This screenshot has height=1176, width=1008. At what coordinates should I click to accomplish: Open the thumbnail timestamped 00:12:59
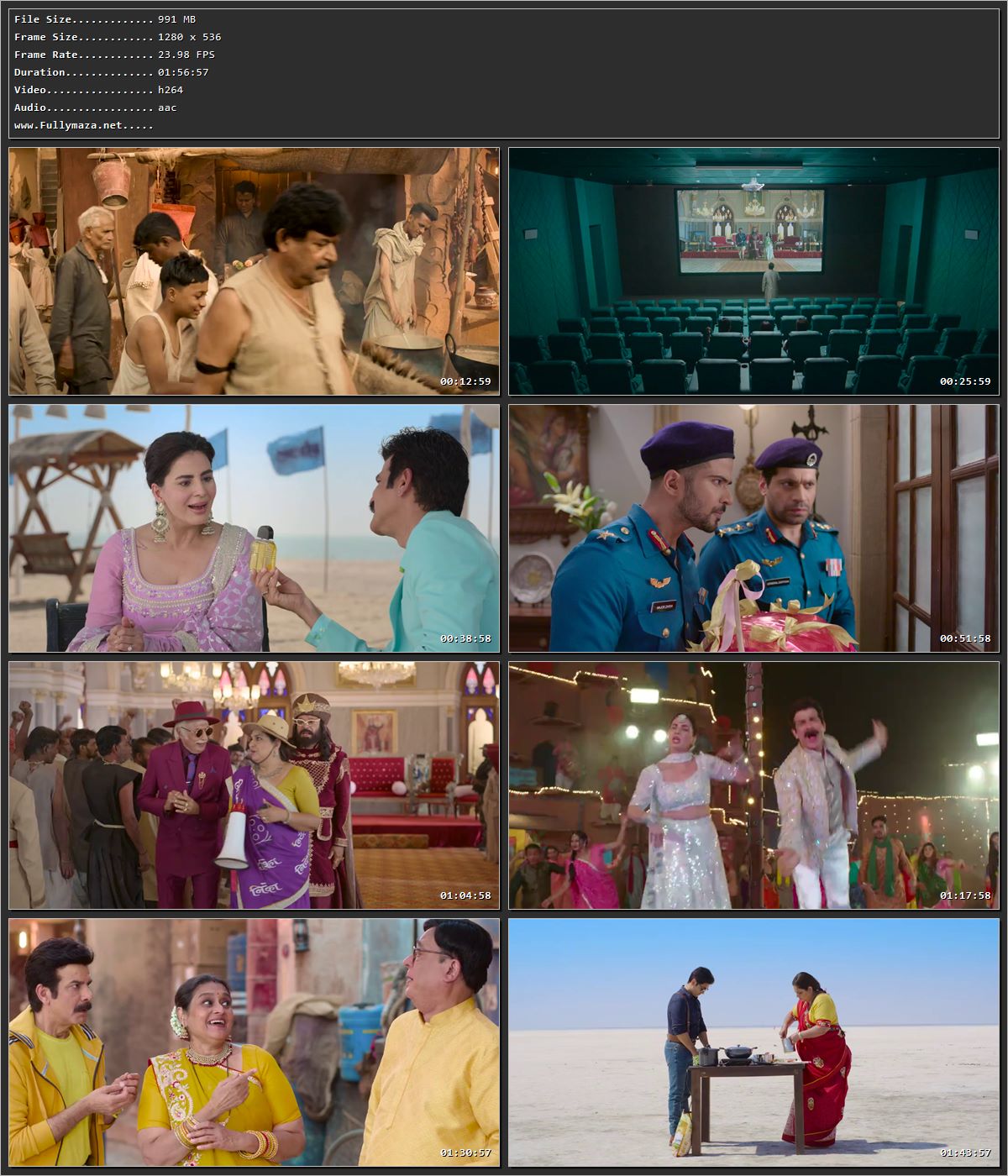[254, 271]
